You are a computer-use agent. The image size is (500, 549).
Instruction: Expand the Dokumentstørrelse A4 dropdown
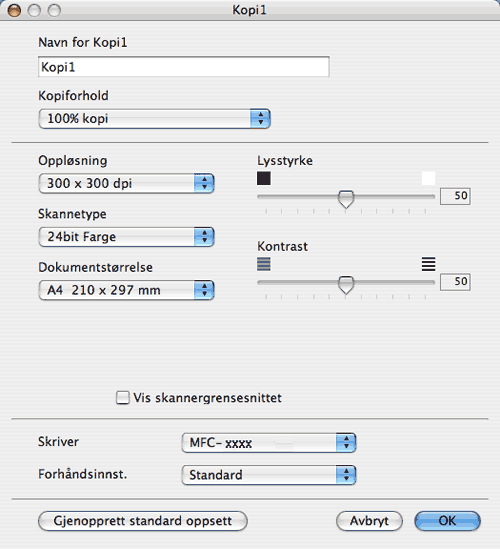[126, 290]
